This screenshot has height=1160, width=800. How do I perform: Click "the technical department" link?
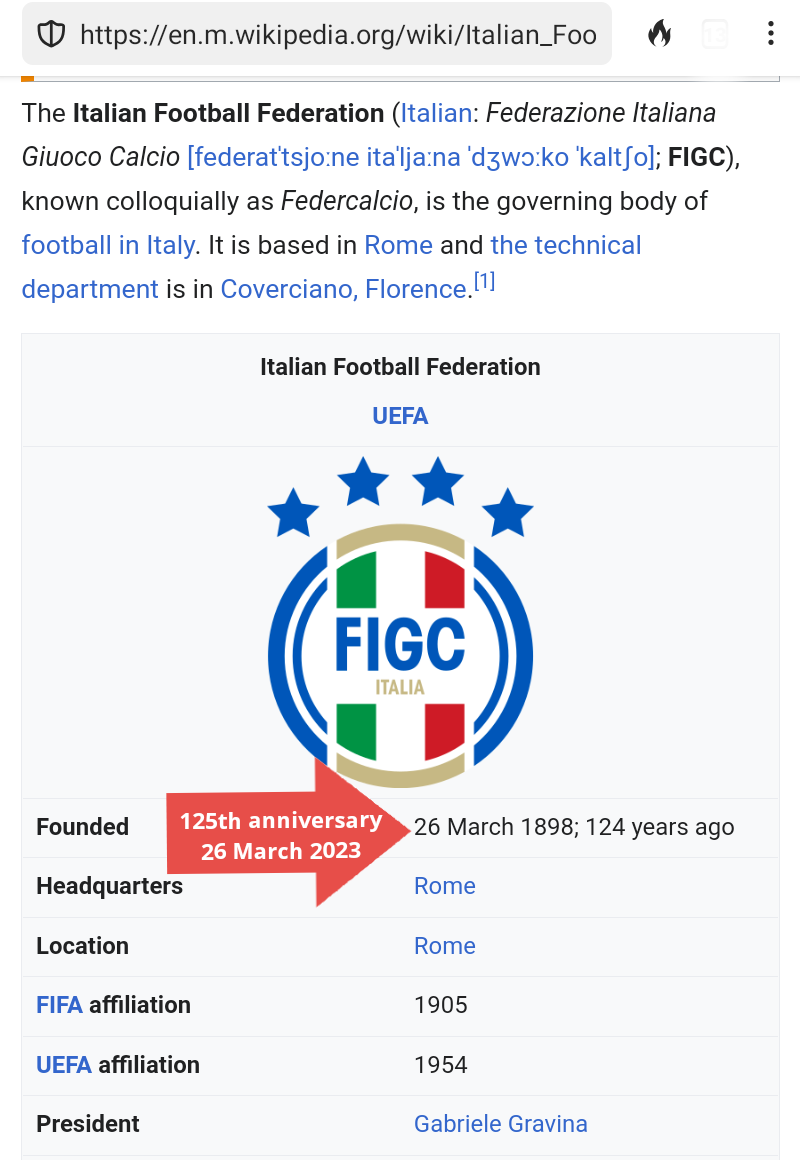tap(565, 245)
